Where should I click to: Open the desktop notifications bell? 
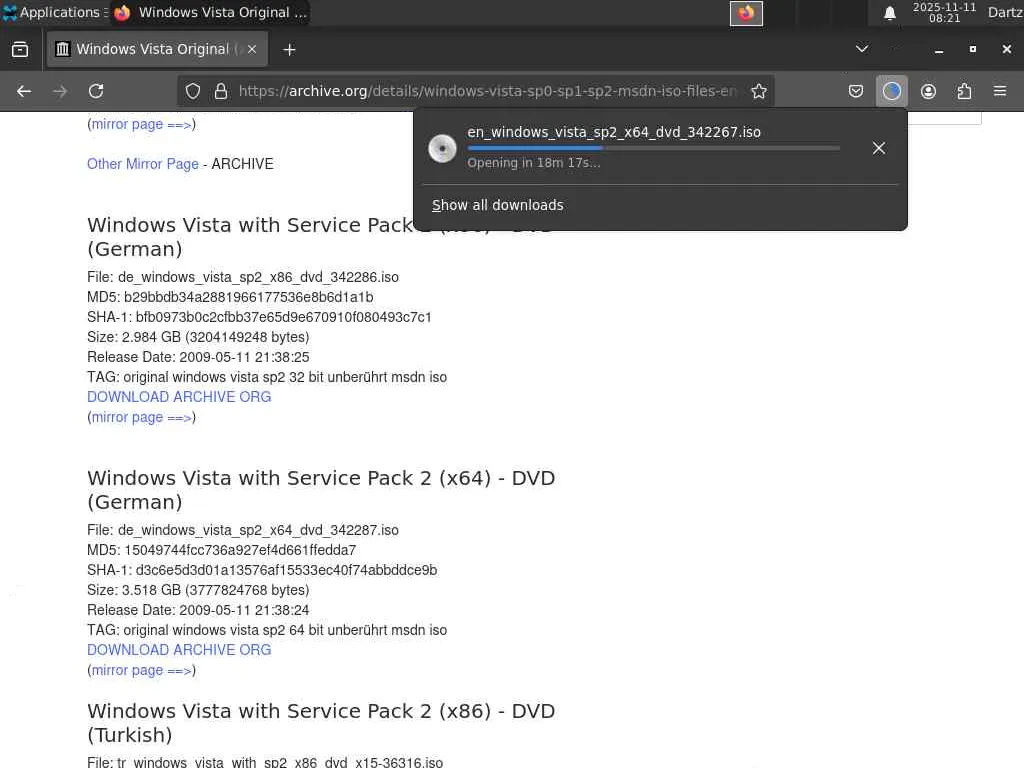tap(889, 13)
